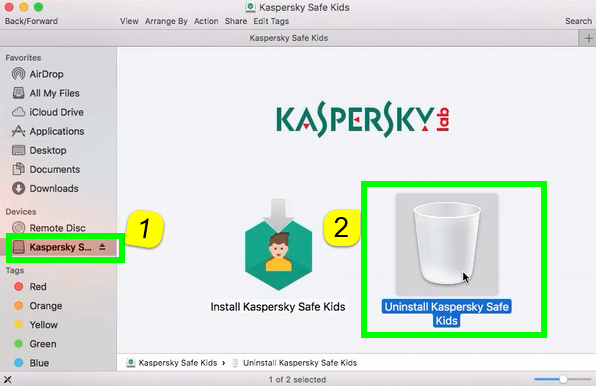Click Uninstall Kaspersky Safe Kids in path bar

tap(295, 362)
